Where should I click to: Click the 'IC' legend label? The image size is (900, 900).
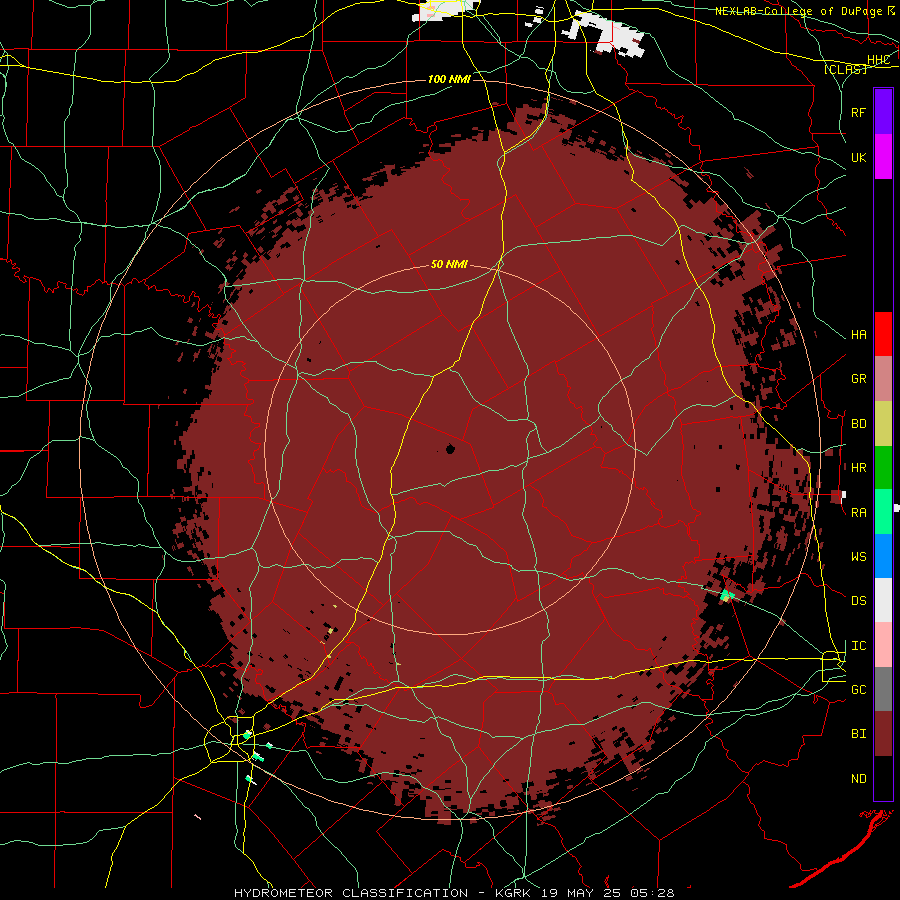[859, 645]
